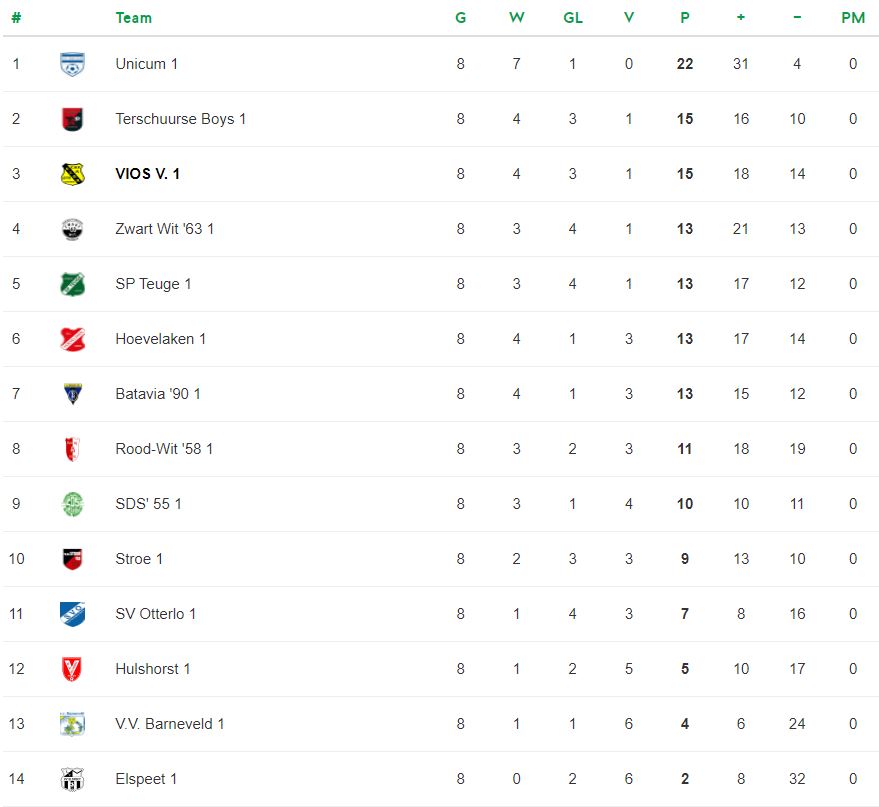Click the Unicum 1 club logo

tap(72, 64)
